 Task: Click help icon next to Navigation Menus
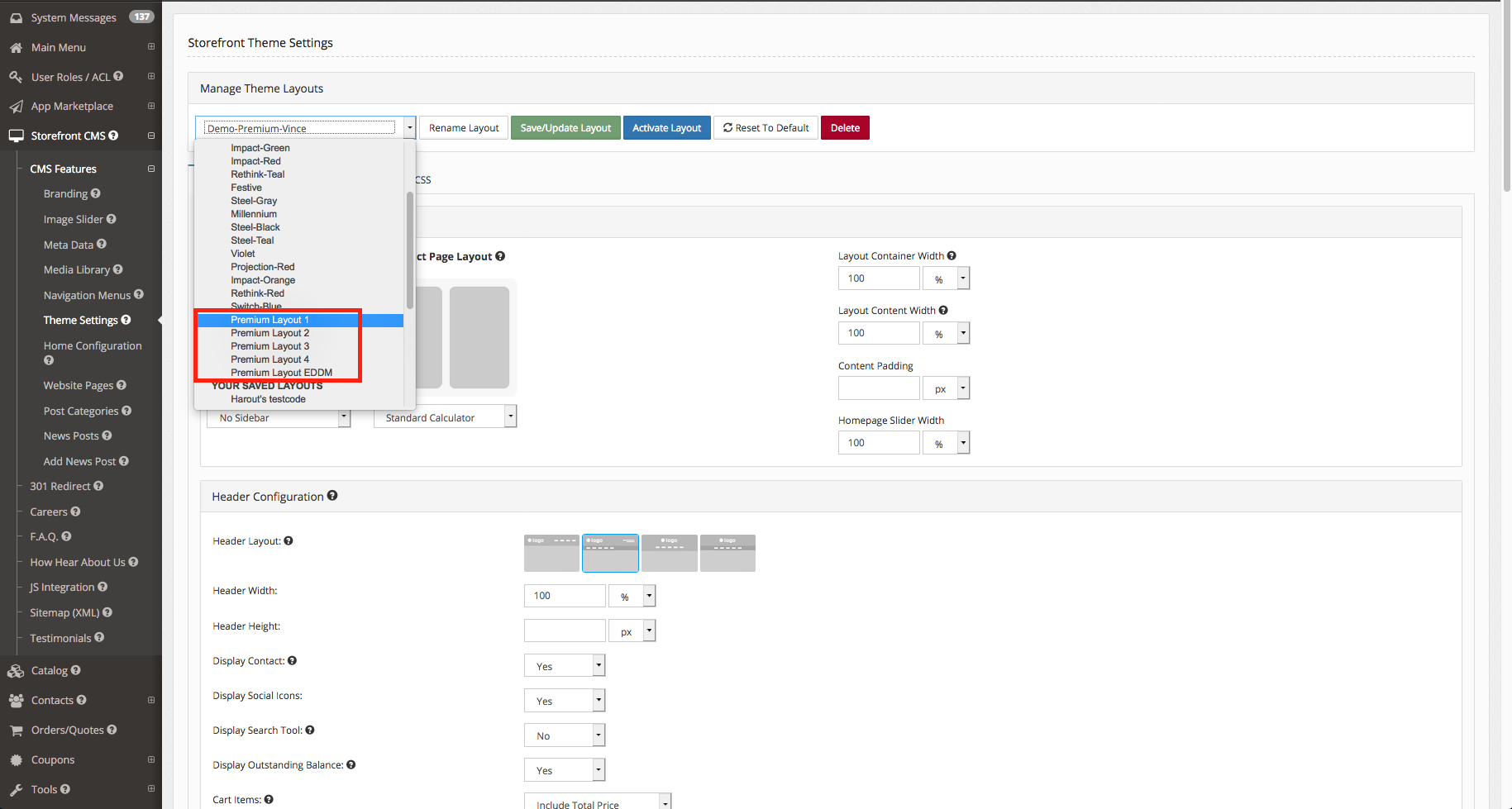click(139, 294)
